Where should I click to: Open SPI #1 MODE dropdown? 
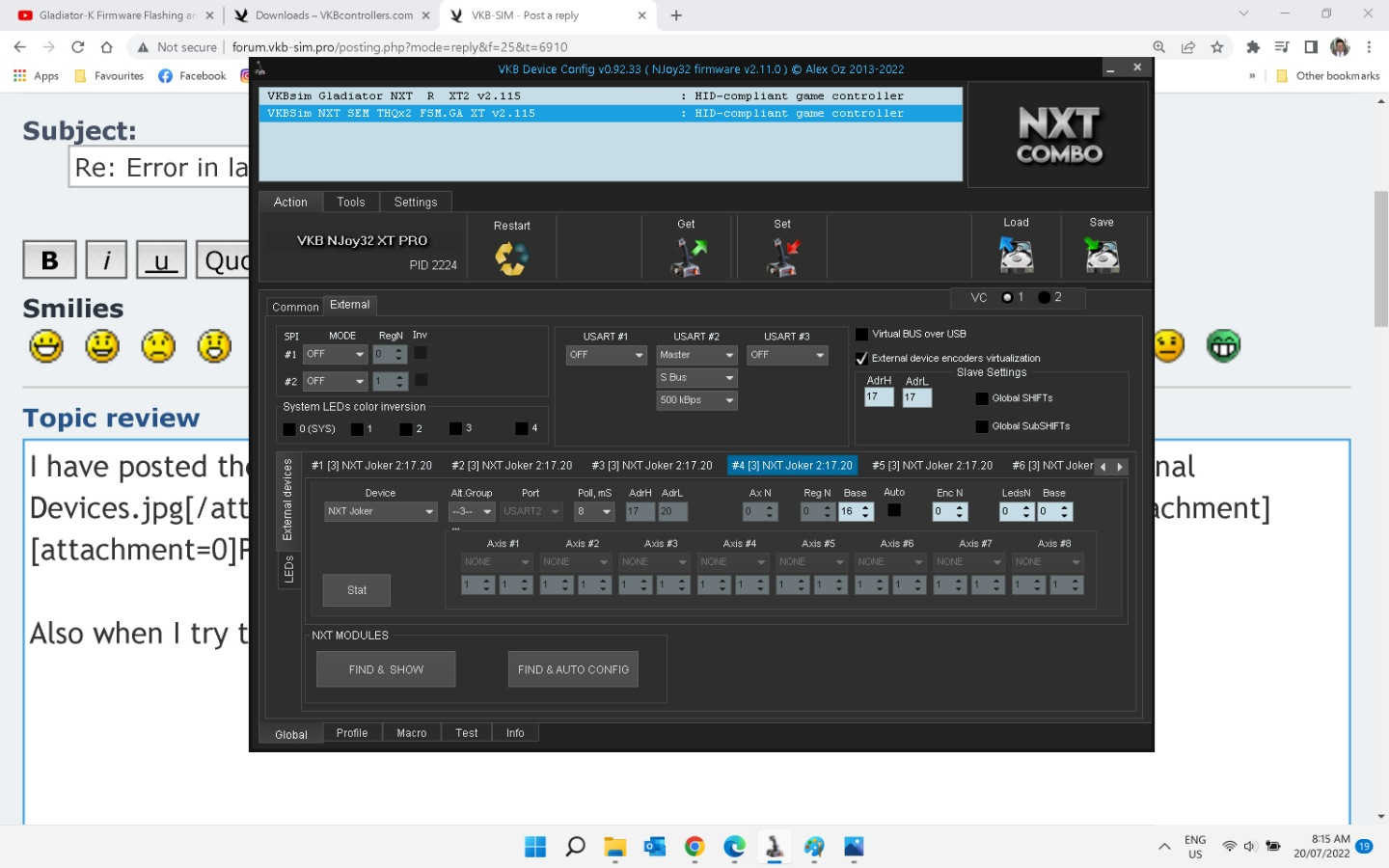336,355
